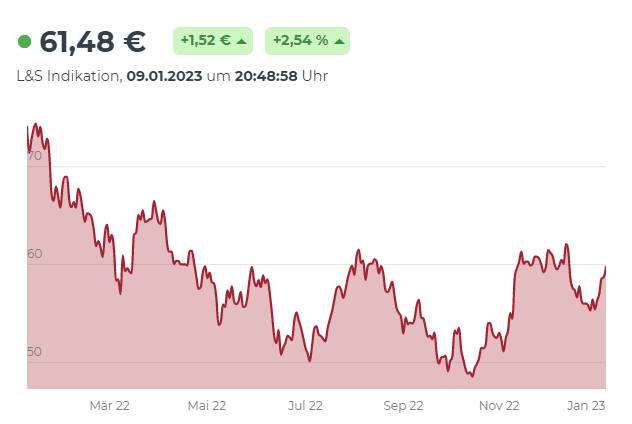Click the L&S Indikation label
632x424 pixels.
pyautogui.click(x=68, y=76)
